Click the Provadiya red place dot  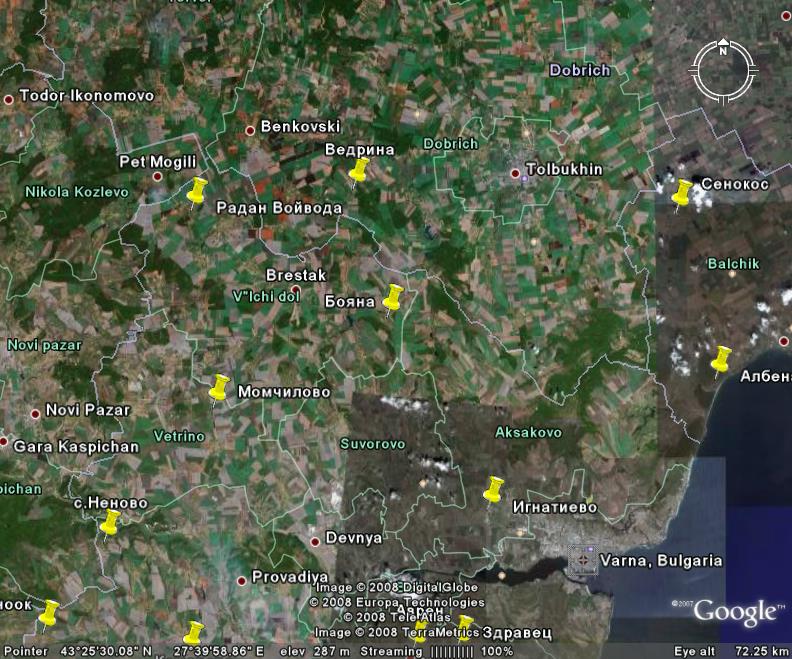241,581
